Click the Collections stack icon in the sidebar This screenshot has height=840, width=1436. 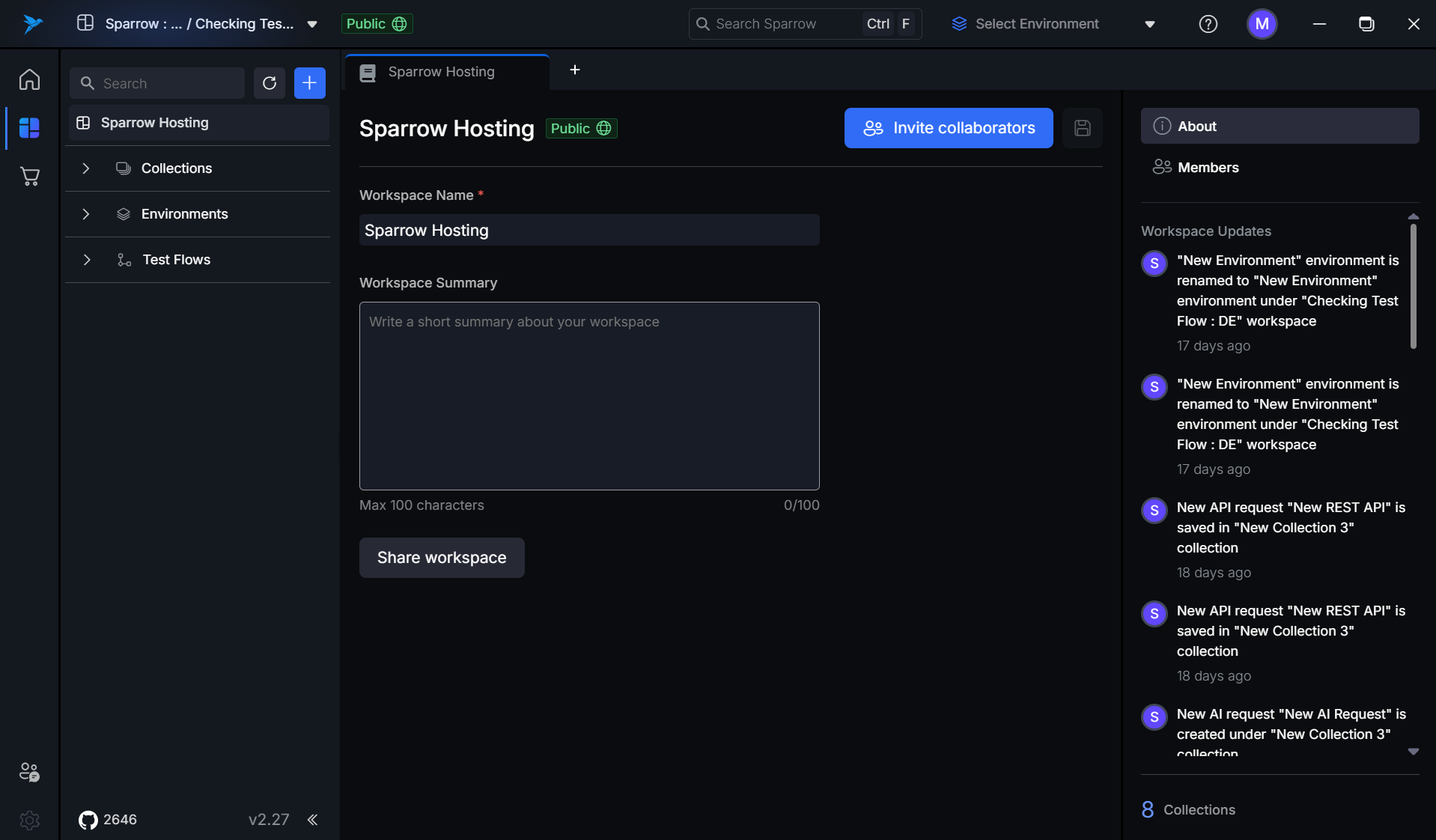tap(124, 168)
